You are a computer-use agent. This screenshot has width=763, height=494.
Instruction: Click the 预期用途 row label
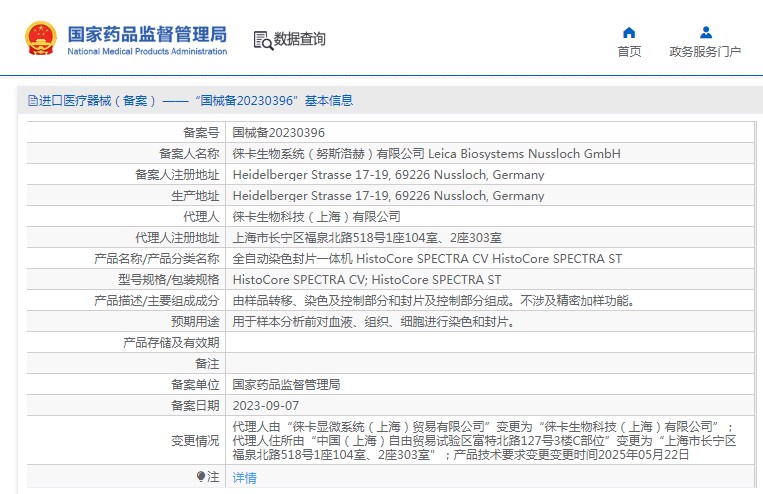click(195, 321)
